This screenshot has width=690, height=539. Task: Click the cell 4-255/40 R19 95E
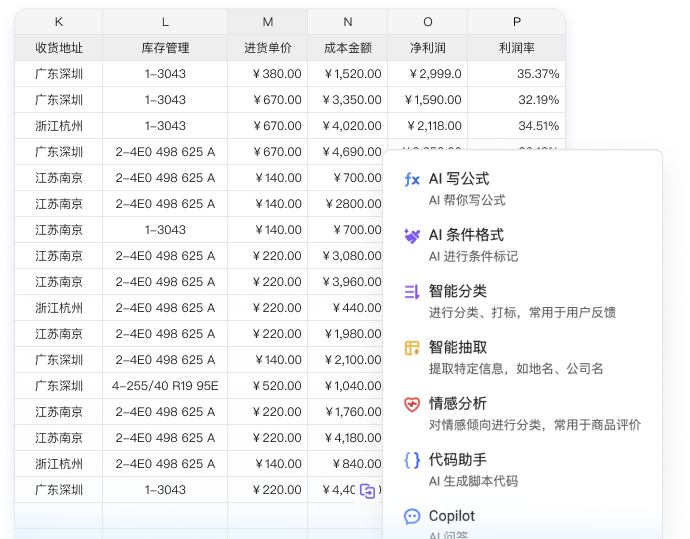coord(165,385)
